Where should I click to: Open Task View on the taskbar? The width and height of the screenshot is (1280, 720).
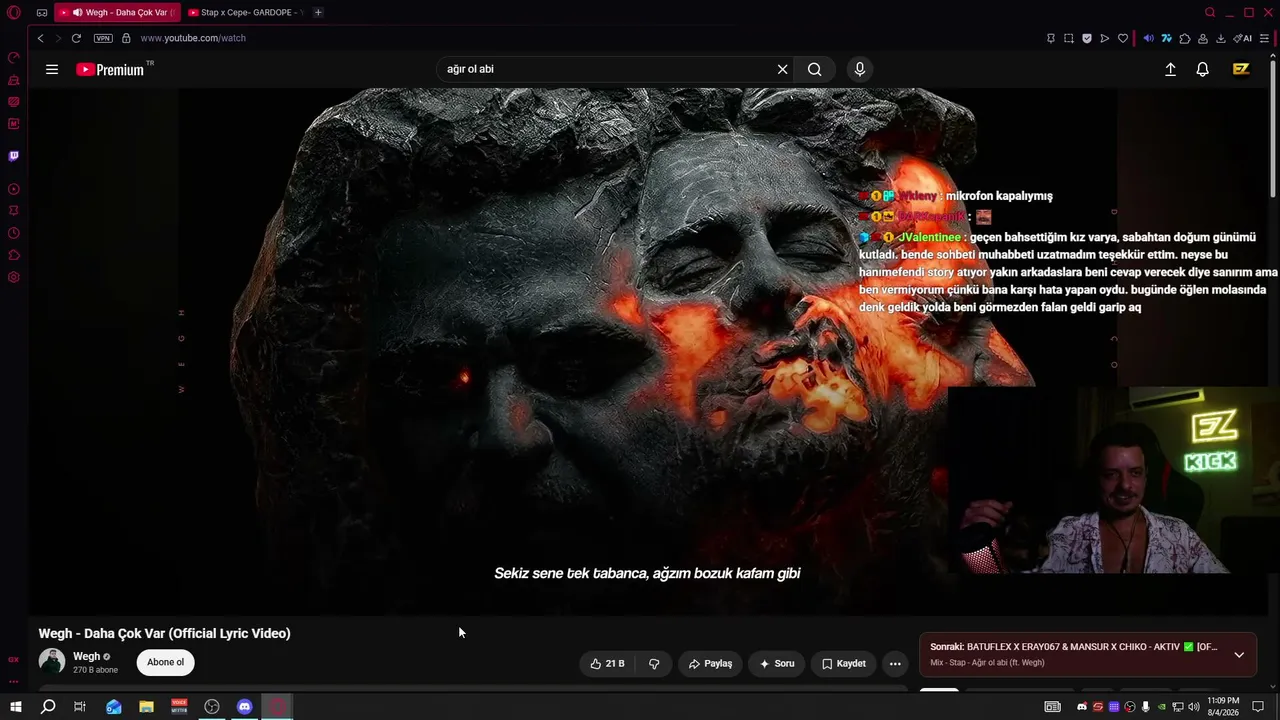pyautogui.click(x=80, y=707)
